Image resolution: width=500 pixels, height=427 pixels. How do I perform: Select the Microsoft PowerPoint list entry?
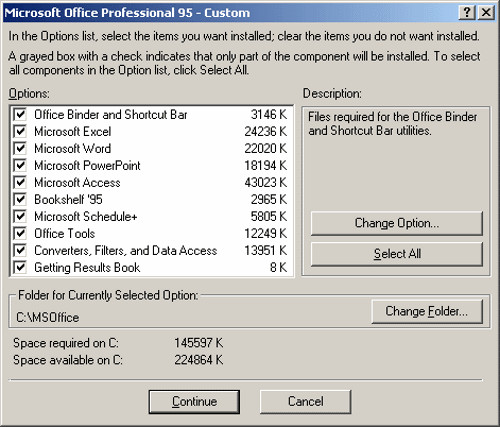(87, 166)
